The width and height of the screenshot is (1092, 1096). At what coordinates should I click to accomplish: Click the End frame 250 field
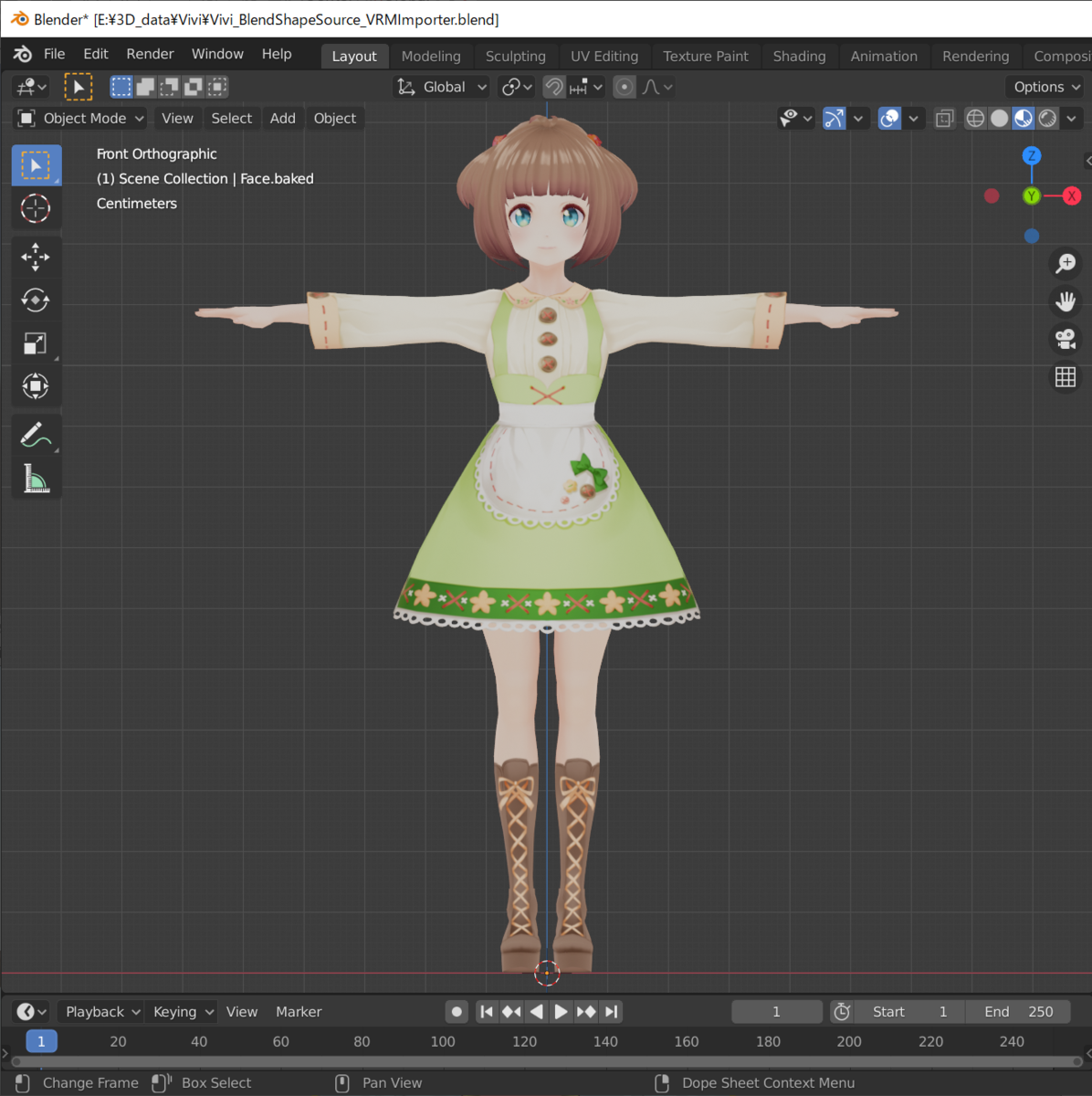coord(1019,1012)
